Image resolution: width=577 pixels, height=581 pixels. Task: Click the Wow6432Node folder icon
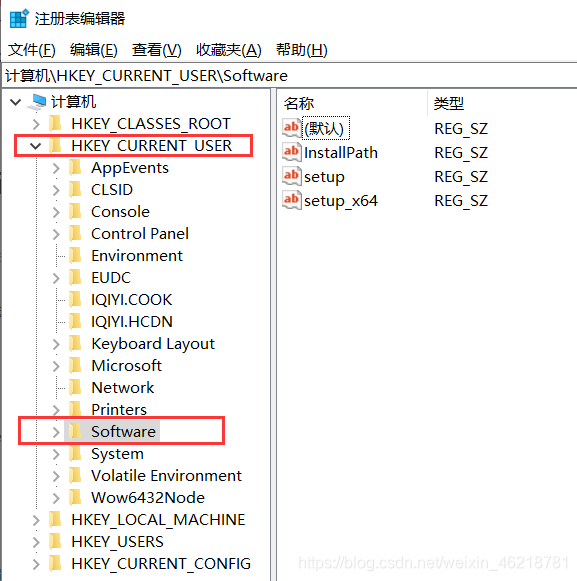coord(75,497)
